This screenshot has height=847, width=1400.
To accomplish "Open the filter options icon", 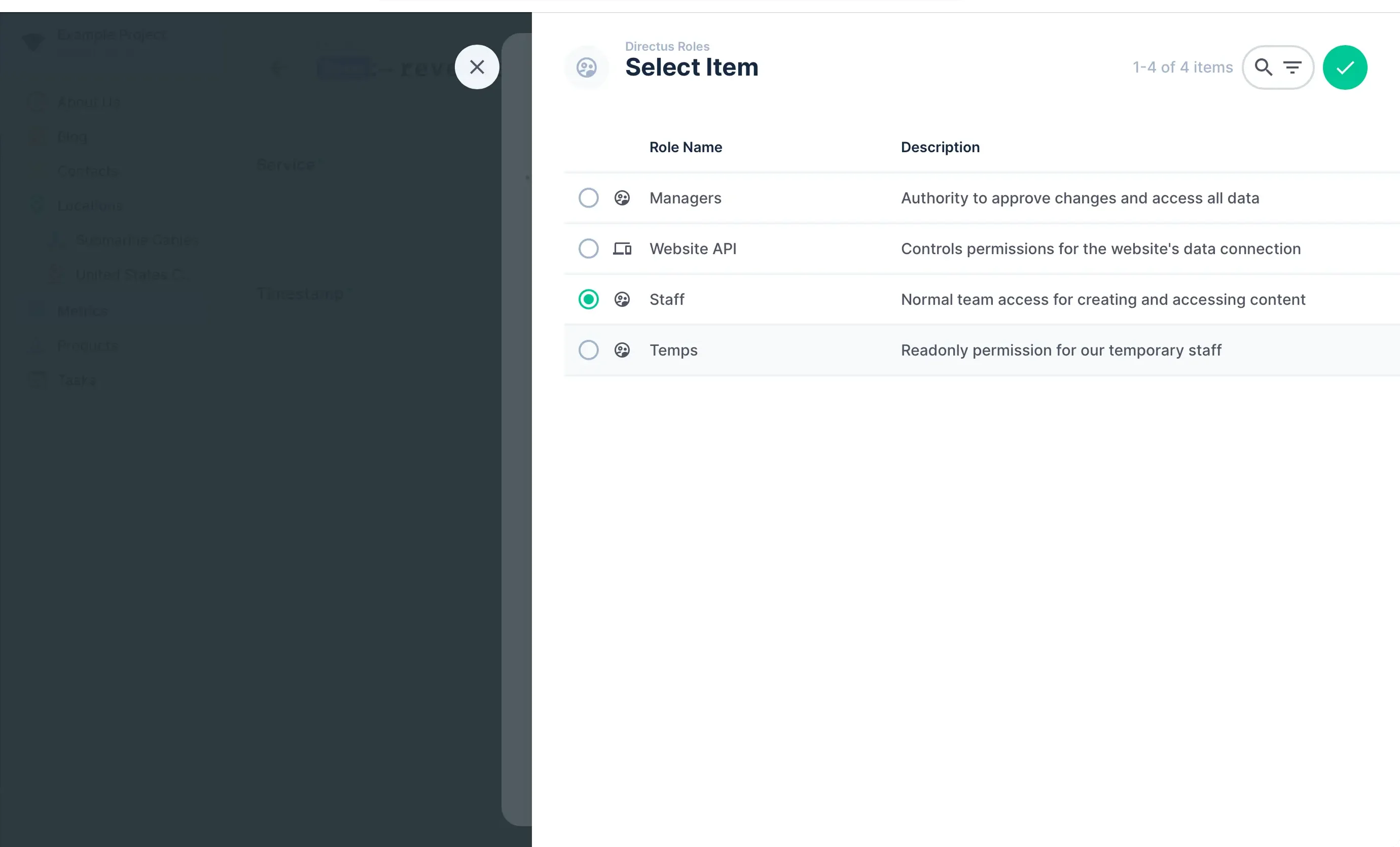I will (1293, 67).
